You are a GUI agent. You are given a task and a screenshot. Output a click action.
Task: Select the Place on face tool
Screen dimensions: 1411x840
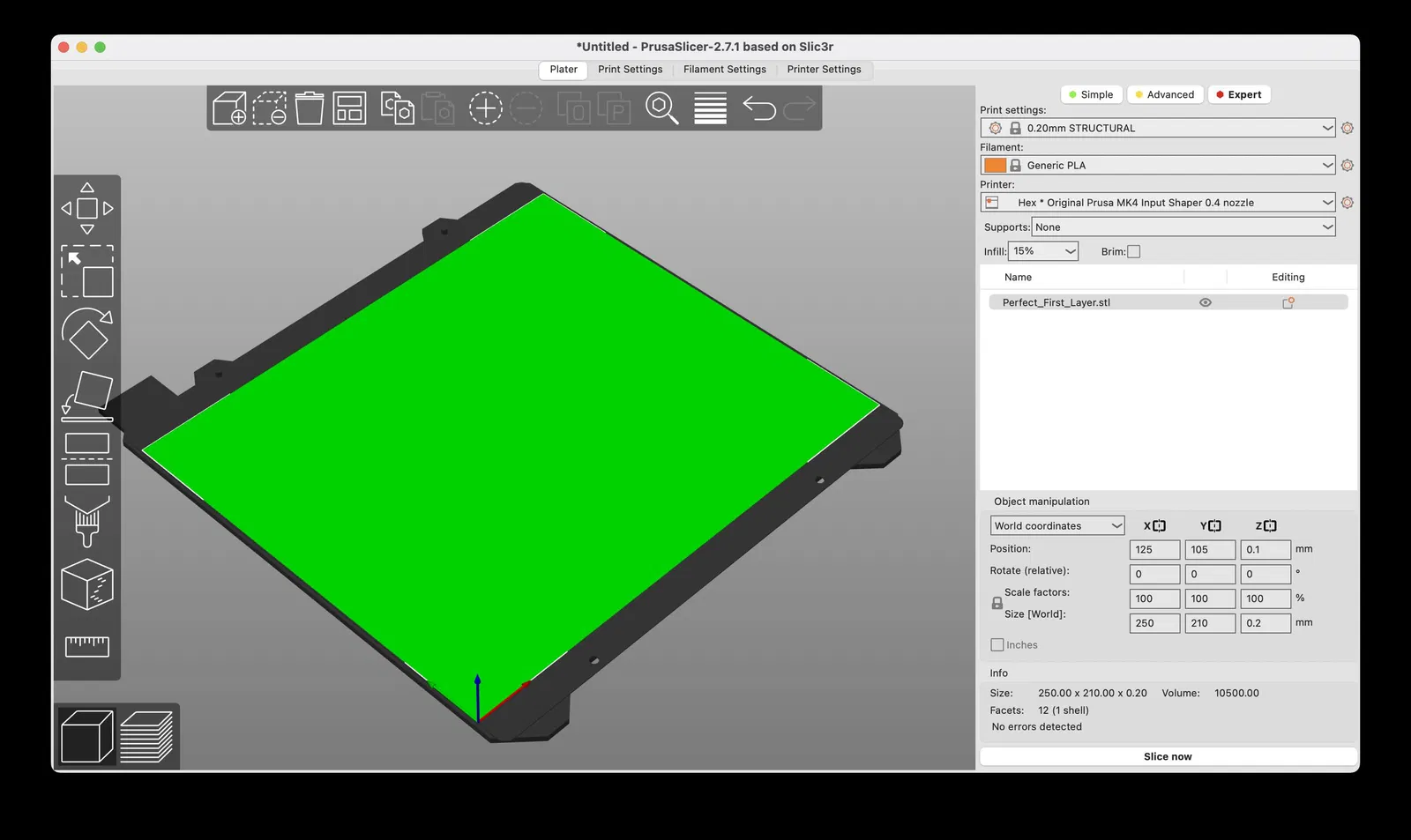[87, 396]
